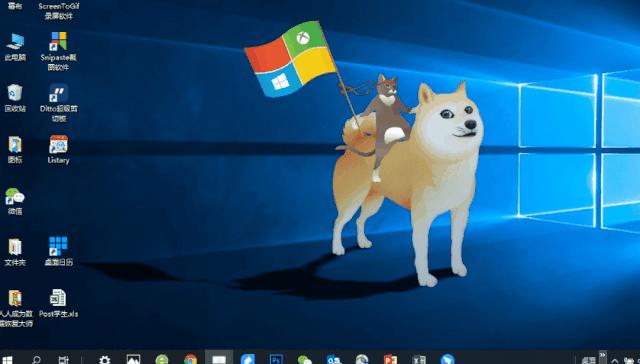
Task: Open the 微信 WeChat desktop shortcut
Action: point(15,201)
